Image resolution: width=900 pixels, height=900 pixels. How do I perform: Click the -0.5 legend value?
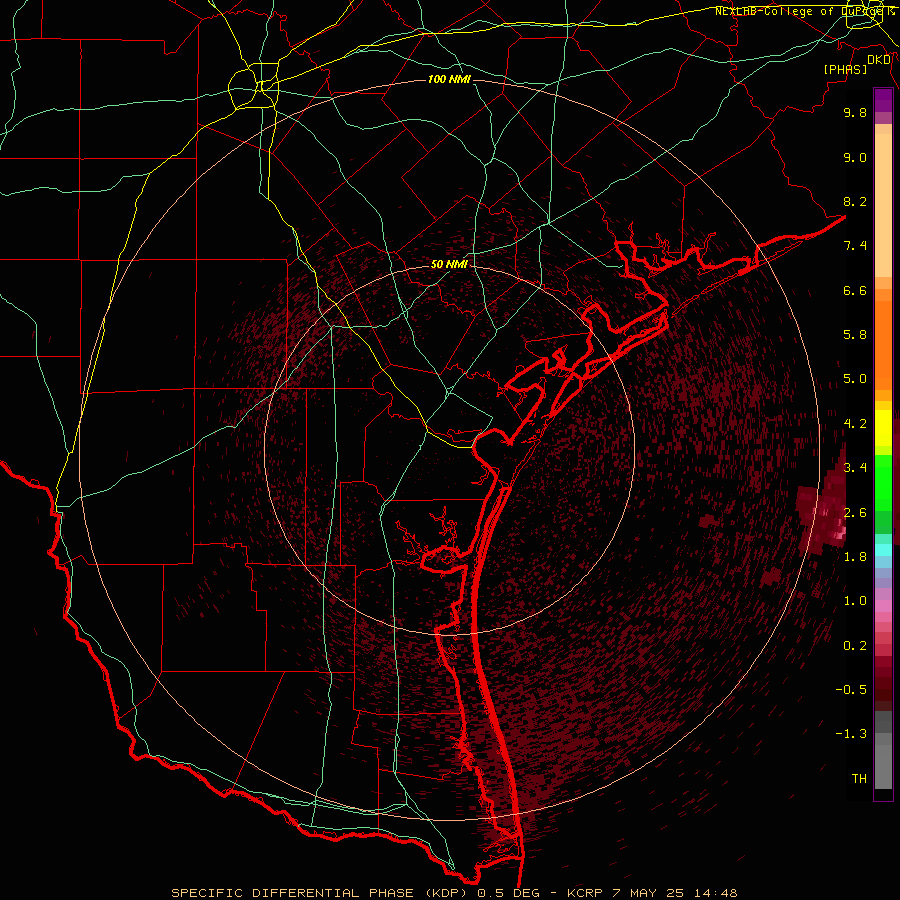pos(851,690)
